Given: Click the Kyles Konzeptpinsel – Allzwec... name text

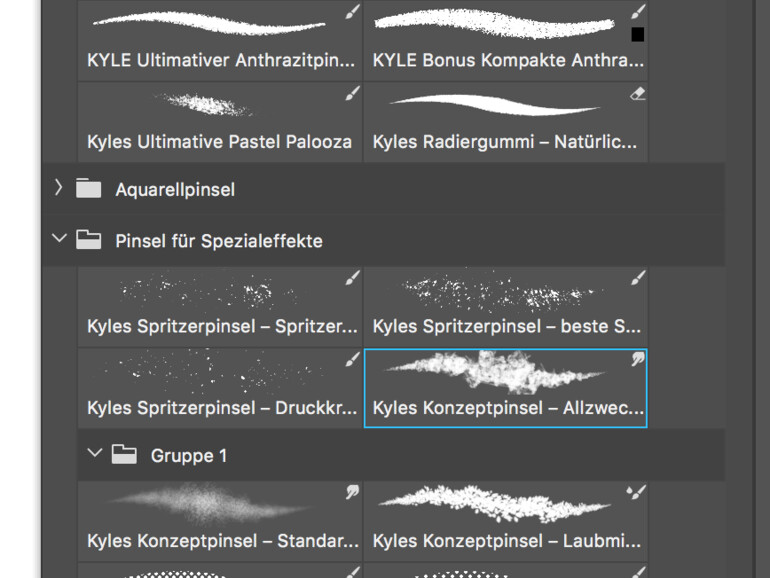Looking at the screenshot, I should point(508,408).
